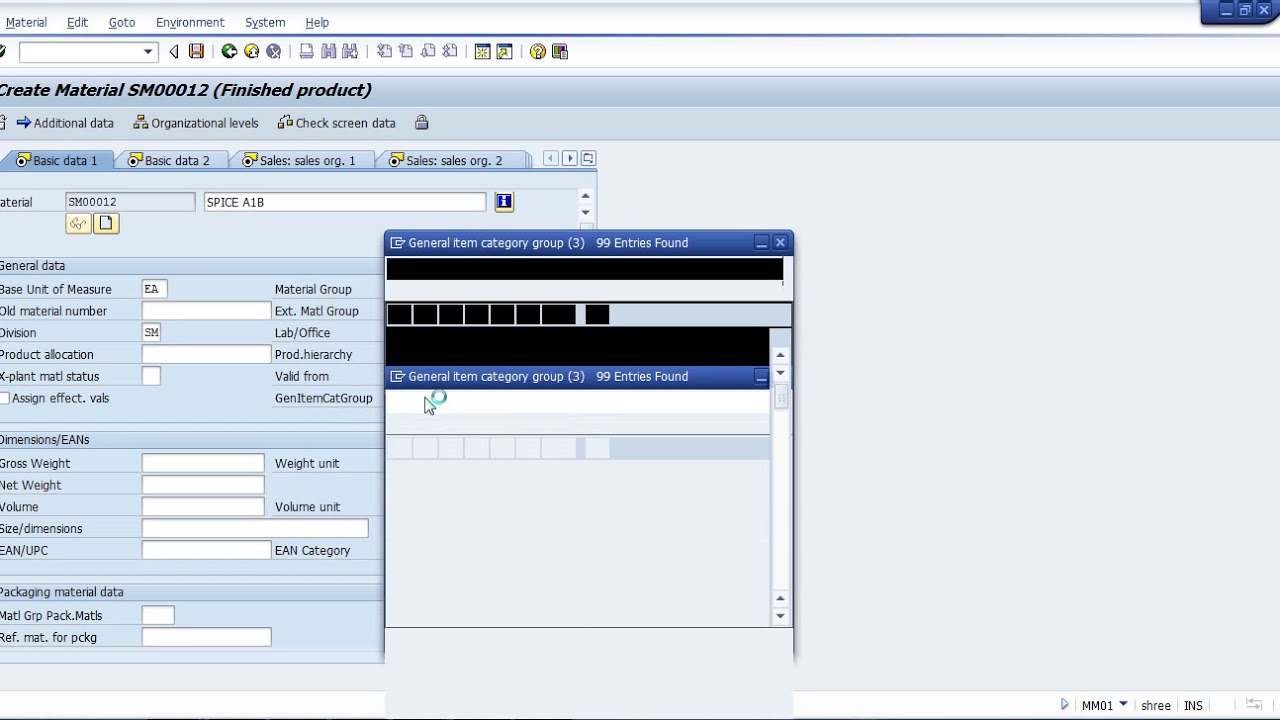Minimize the General item category group popup
Image resolution: width=1280 pixels, height=720 pixels.
761,242
